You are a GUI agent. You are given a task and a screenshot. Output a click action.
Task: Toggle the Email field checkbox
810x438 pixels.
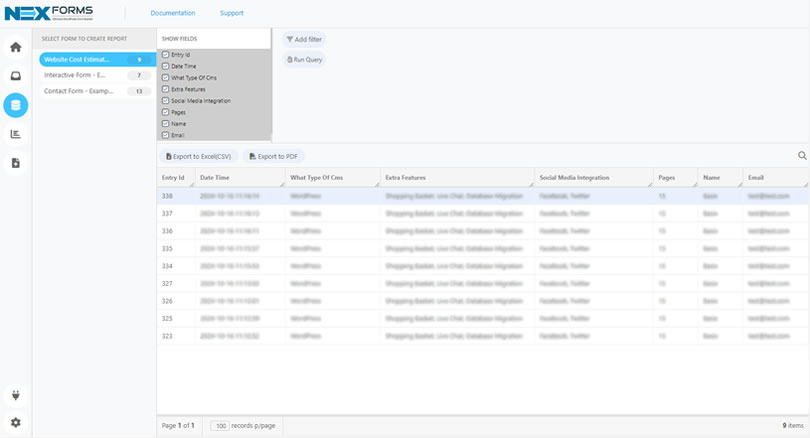click(x=165, y=135)
